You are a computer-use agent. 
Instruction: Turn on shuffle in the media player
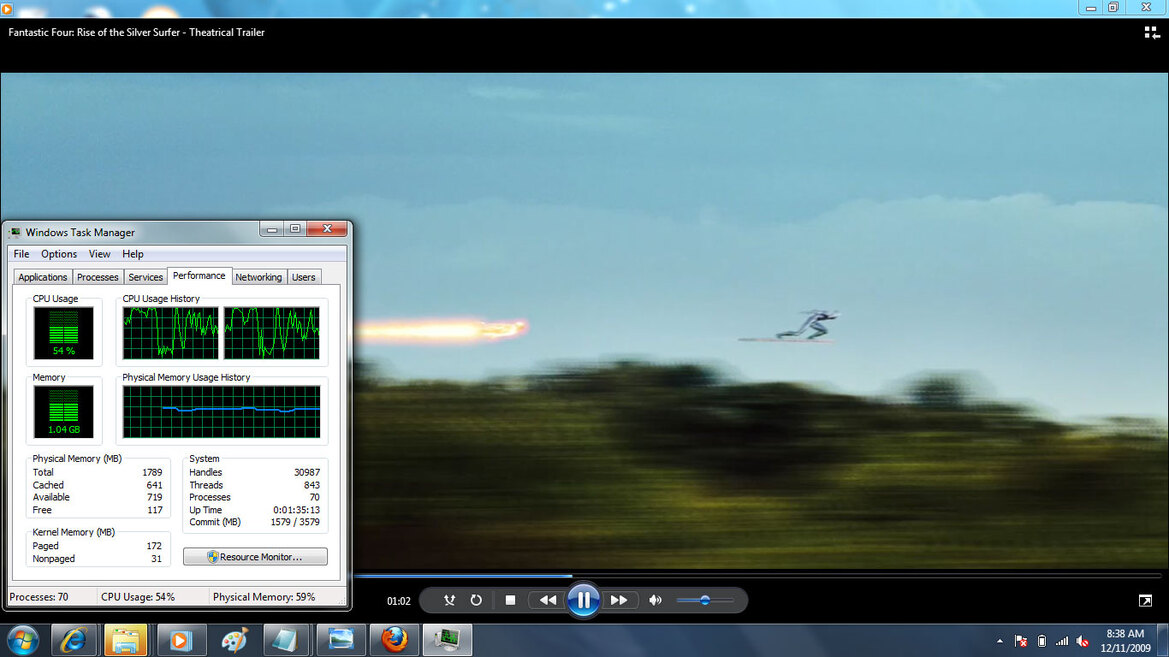click(x=449, y=600)
